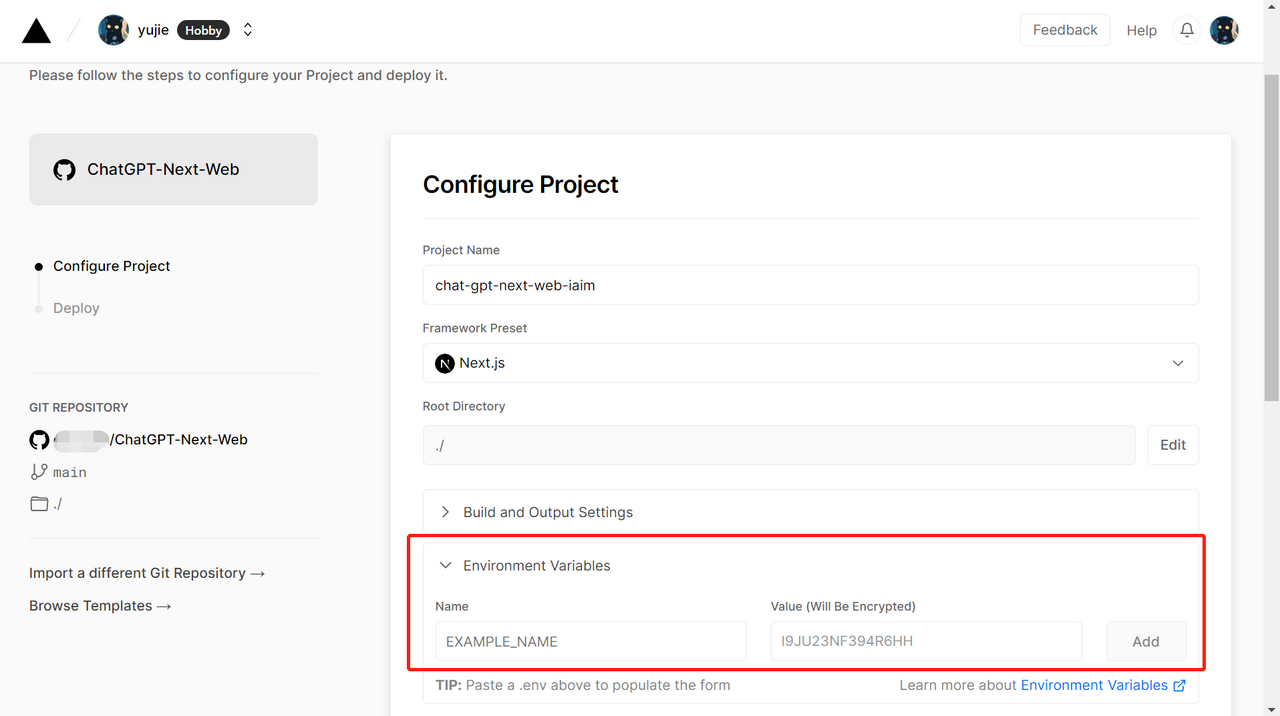Viewport: 1280px width, 716px height.
Task: Open the Help menu item
Action: coord(1141,31)
